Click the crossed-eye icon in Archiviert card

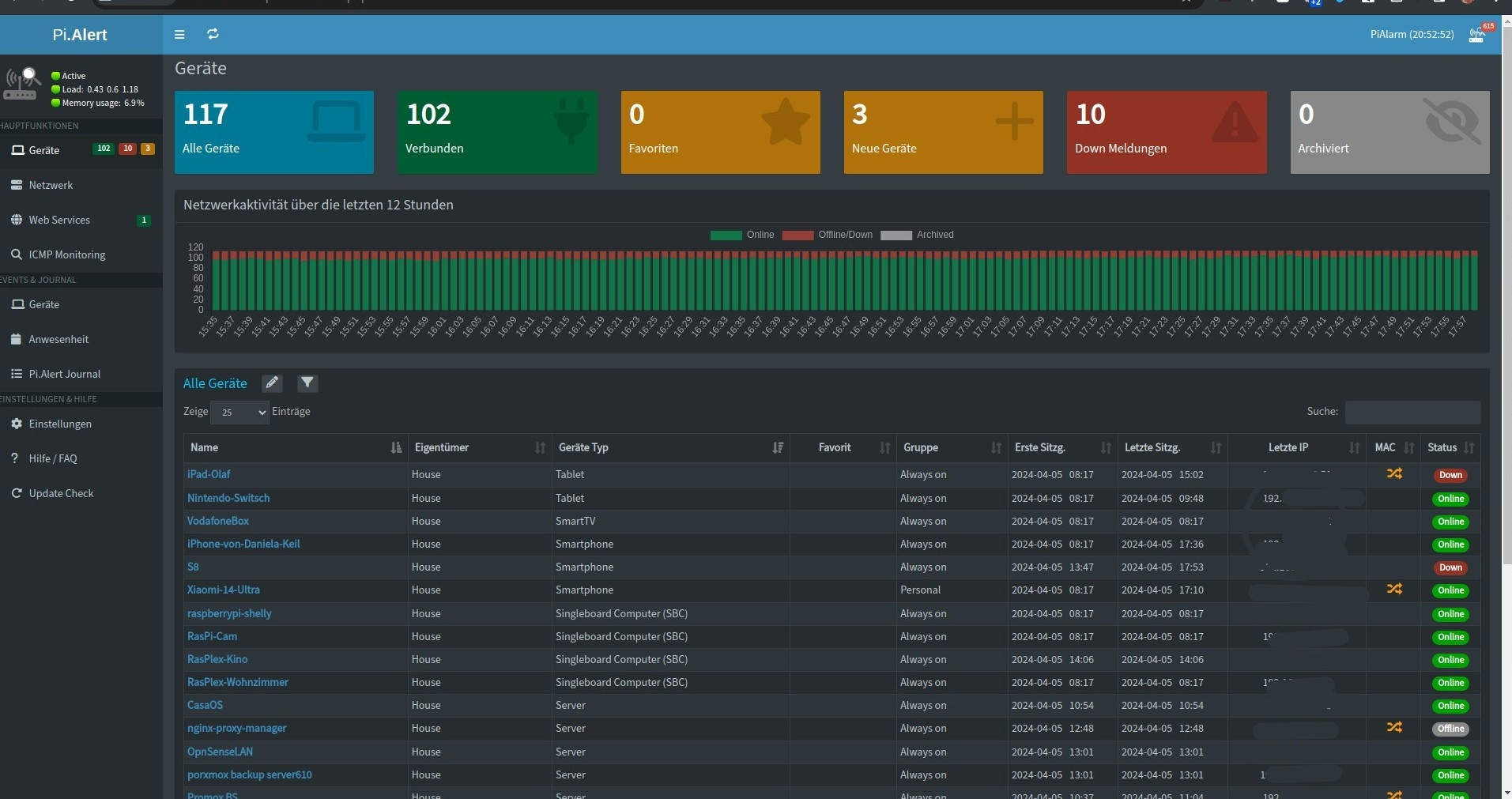(1453, 121)
